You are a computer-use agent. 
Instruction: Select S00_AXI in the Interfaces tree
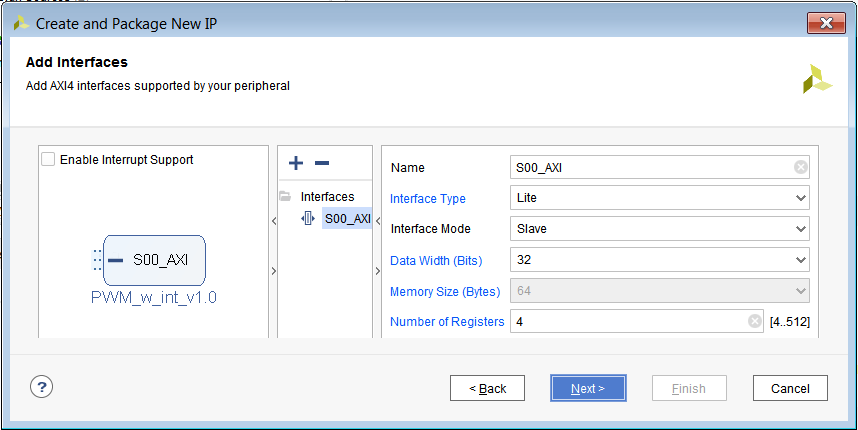(x=347, y=218)
